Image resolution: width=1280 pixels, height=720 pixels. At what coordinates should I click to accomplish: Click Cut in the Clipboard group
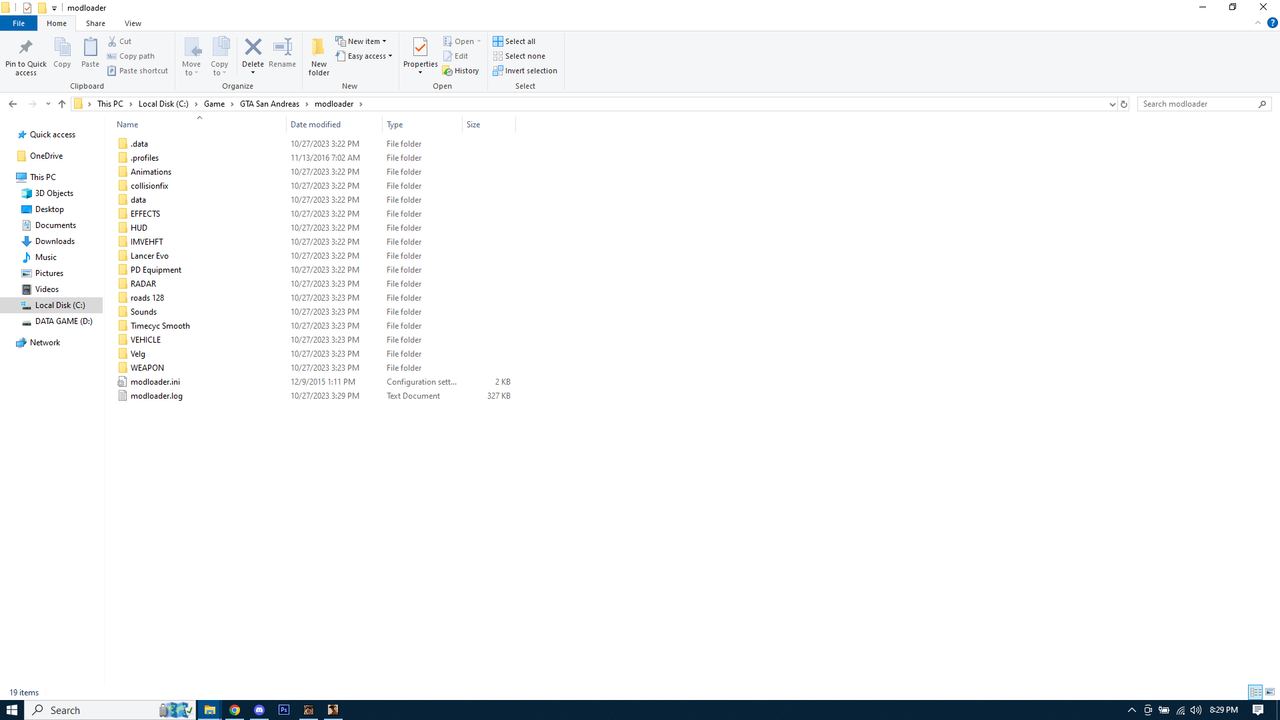point(119,42)
